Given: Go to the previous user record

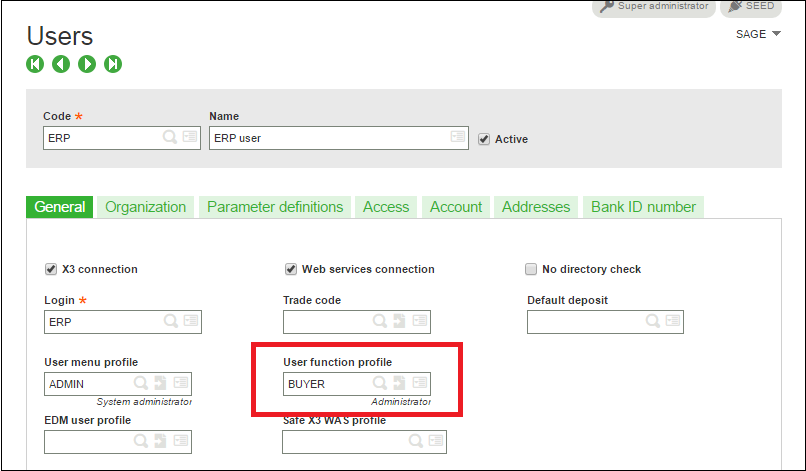Looking at the screenshot, I should click(x=61, y=64).
